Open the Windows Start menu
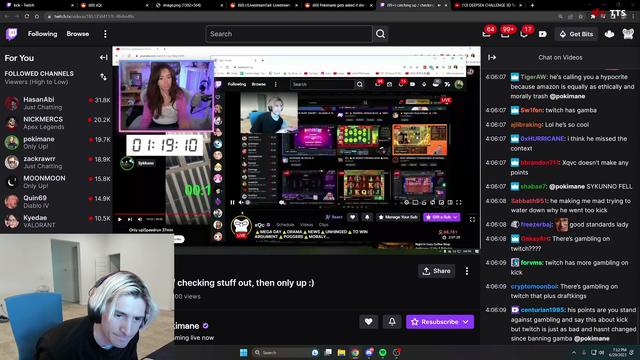This screenshot has height=360, width=640. click(x=244, y=353)
